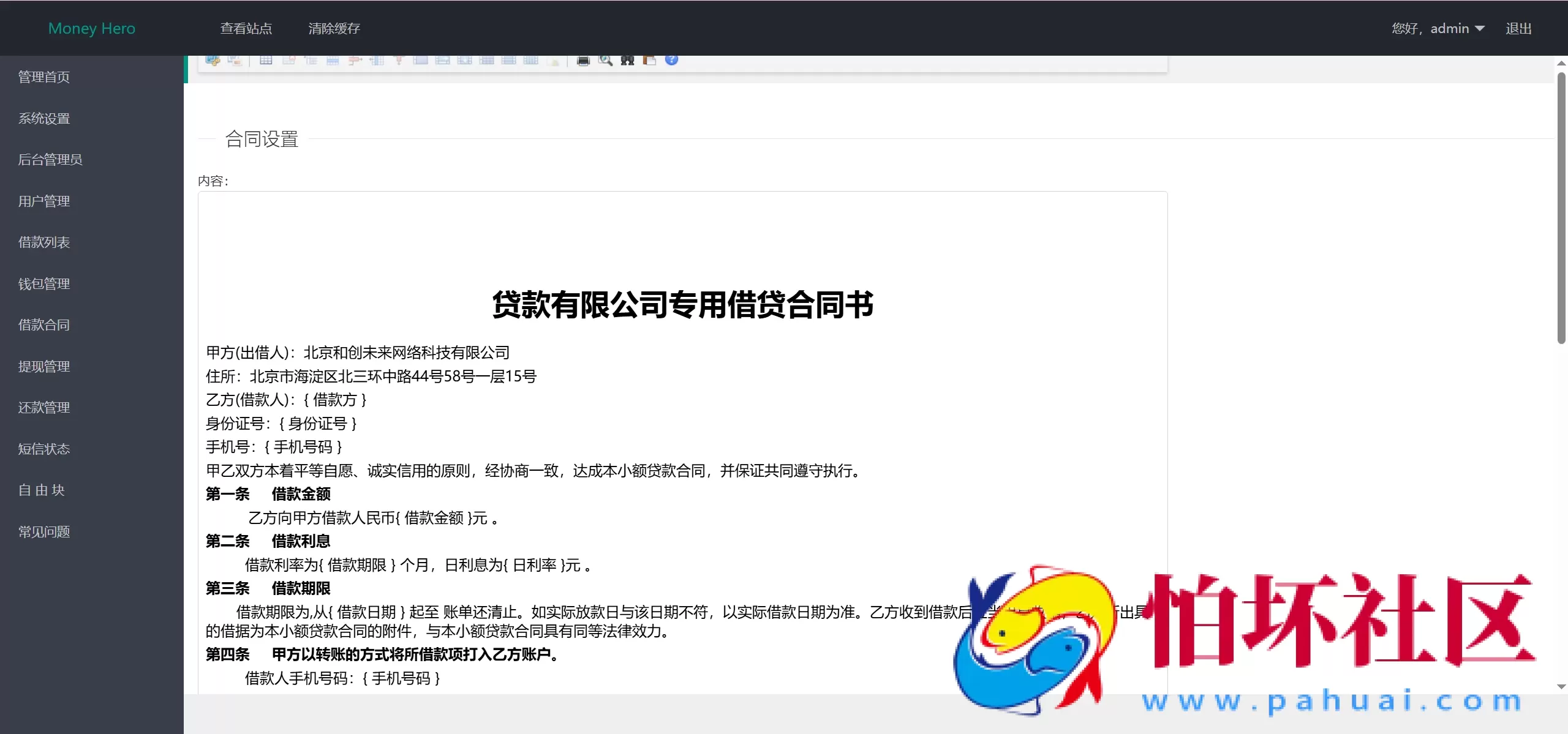Select 短信状态 in the left menu
Image resolution: width=1568 pixels, height=734 pixels.
(x=44, y=449)
